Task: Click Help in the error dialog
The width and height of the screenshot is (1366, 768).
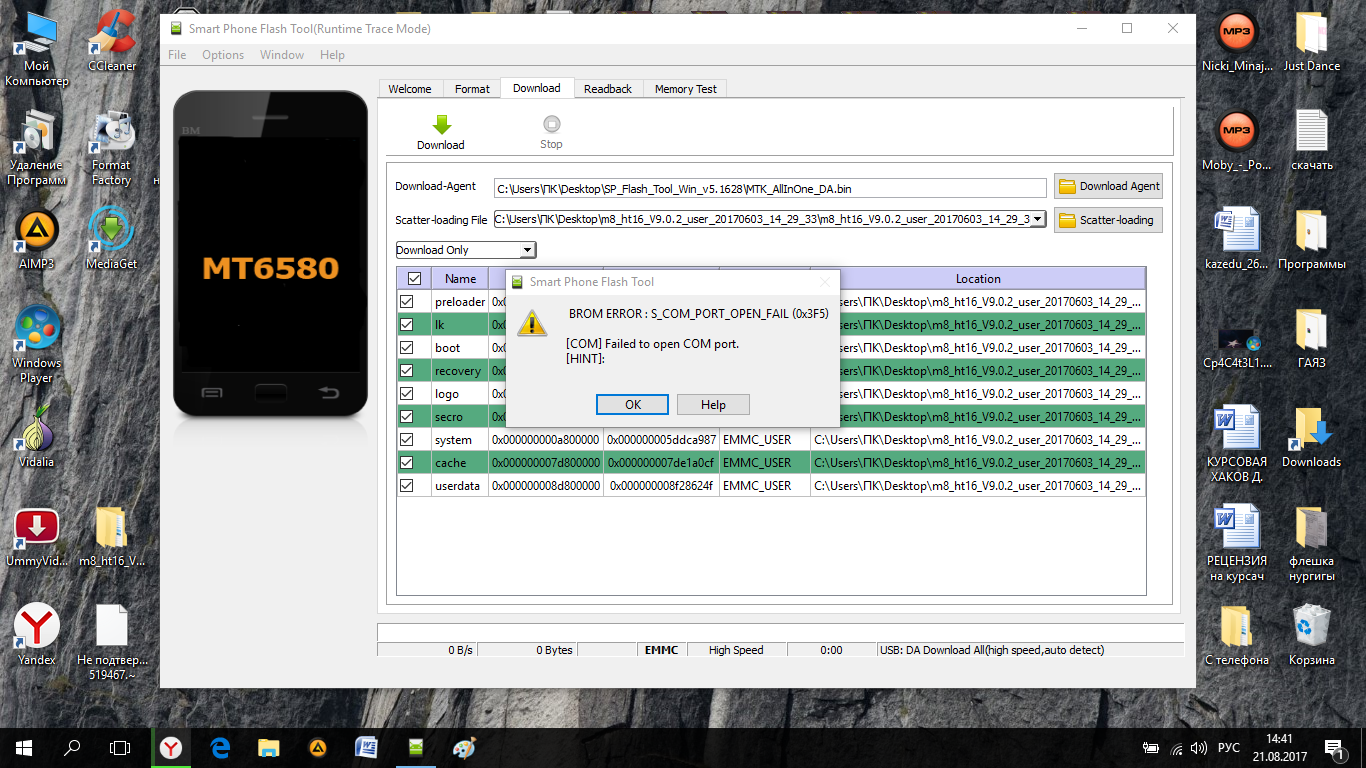Action: click(713, 405)
